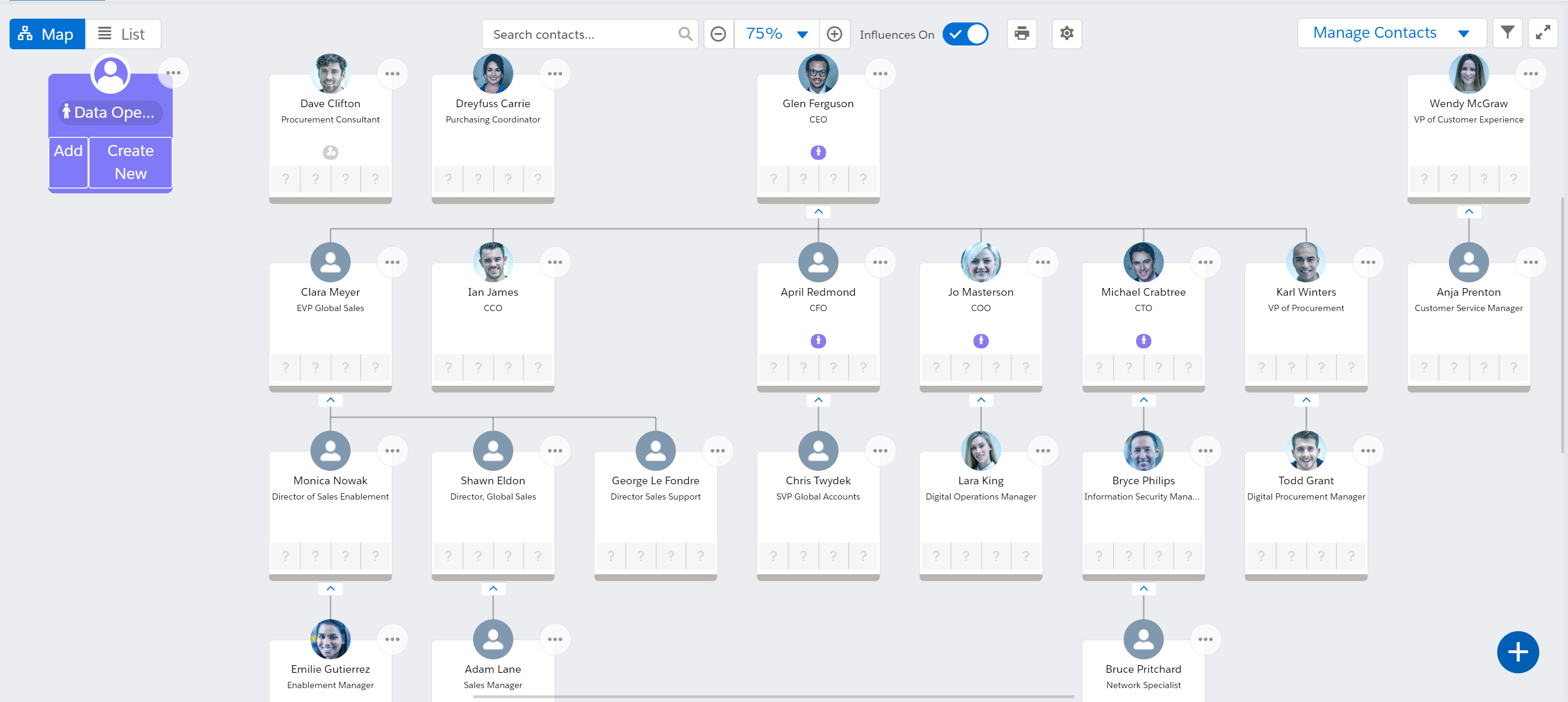1568x702 pixels.
Task: Collapse reports under April Redmond
Action: (x=818, y=401)
